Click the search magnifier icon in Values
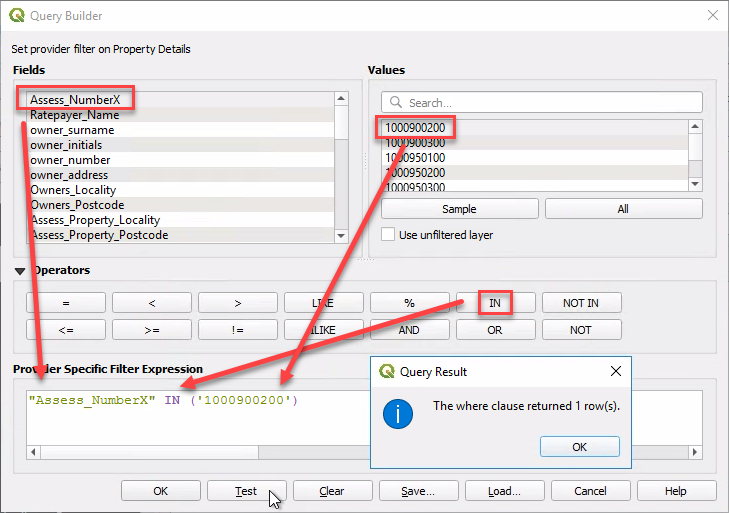The image size is (729, 513). (396, 102)
